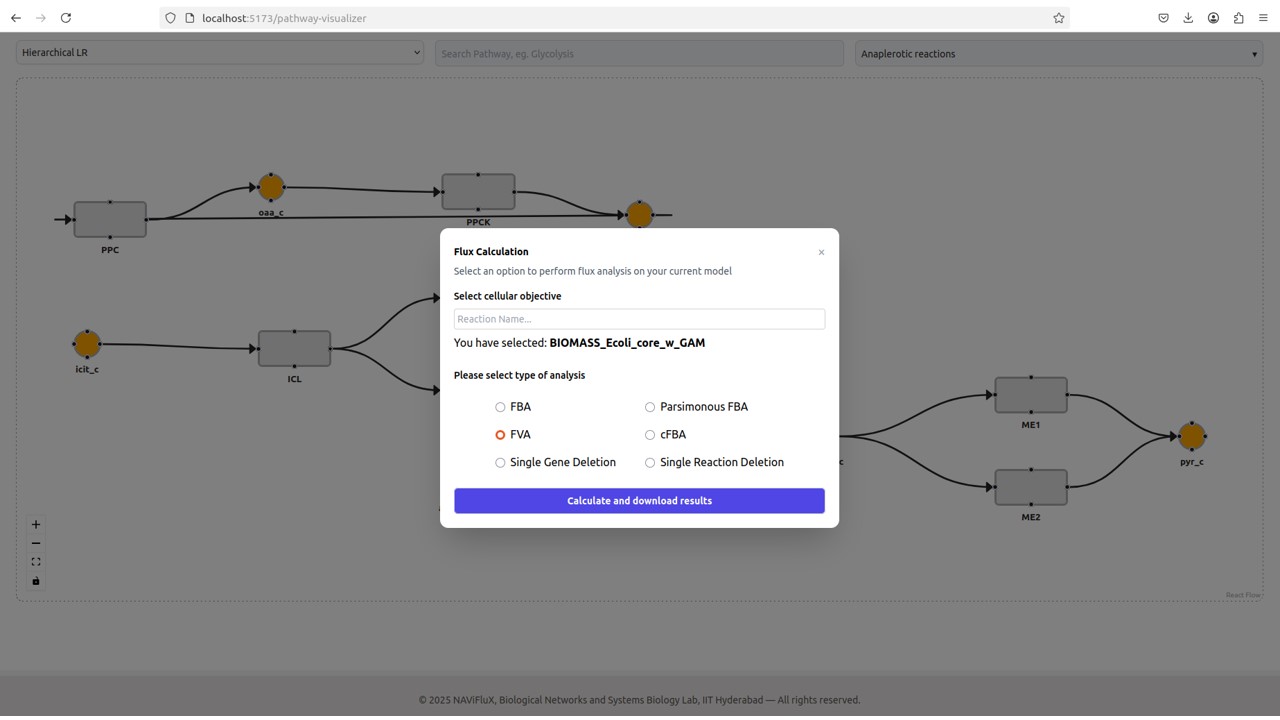Click the pyr_c metabolite node

[1192, 436]
